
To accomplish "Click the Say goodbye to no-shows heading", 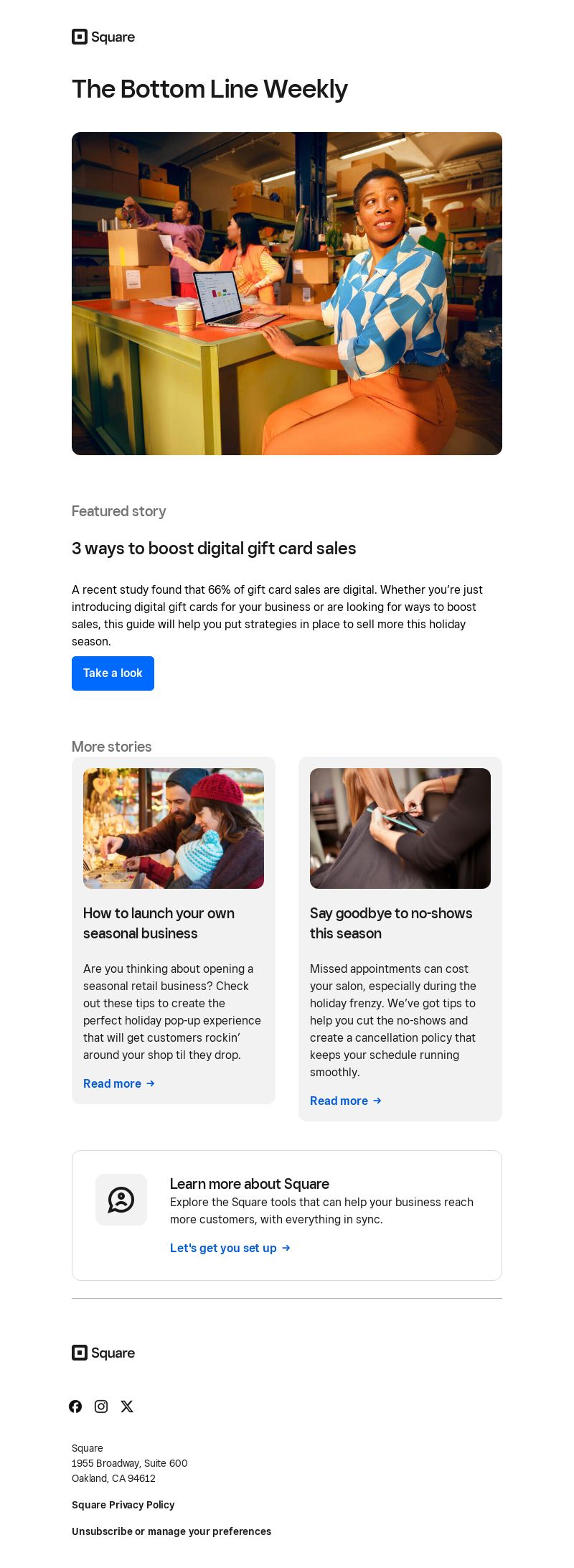I will point(391,923).
